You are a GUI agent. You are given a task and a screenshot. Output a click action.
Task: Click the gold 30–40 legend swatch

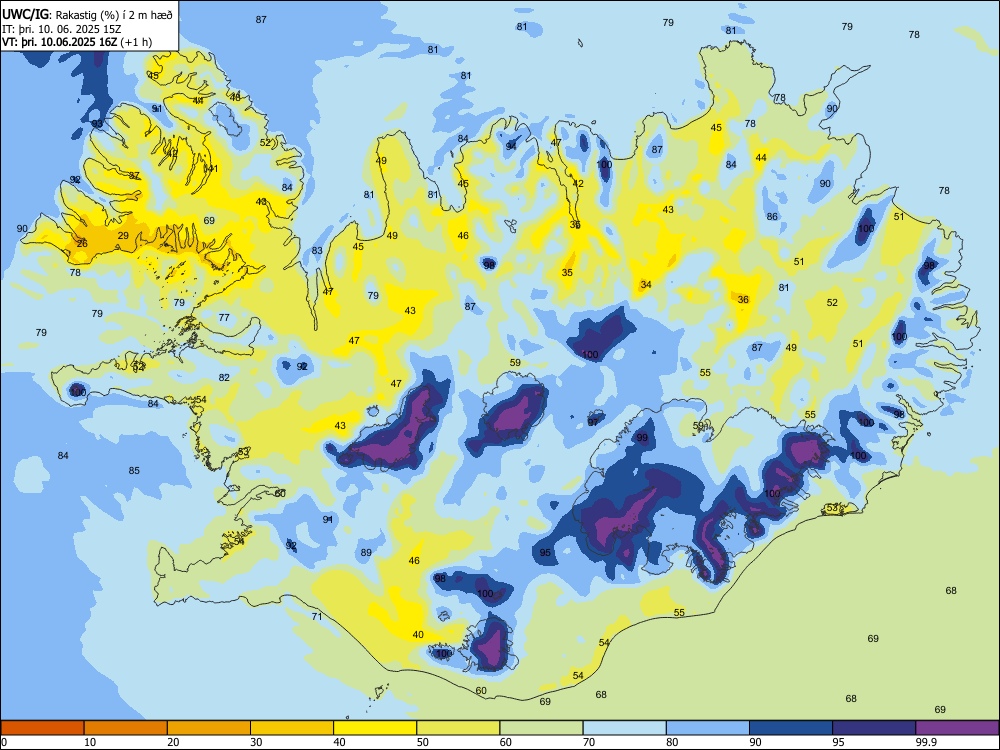point(292,728)
